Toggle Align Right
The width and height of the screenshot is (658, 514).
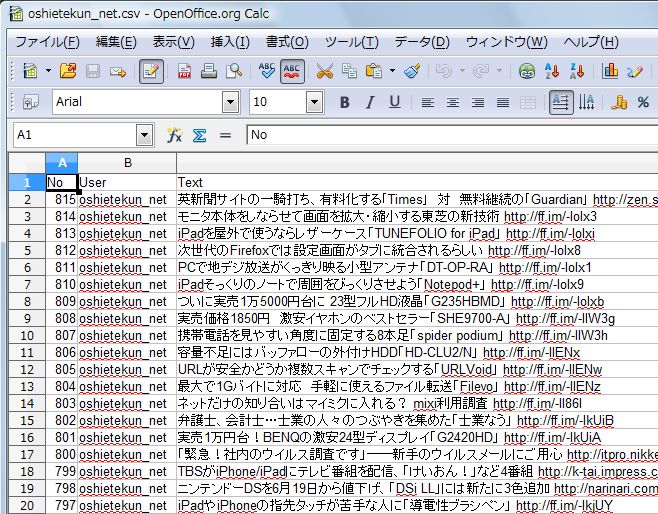click(x=478, y=102)
